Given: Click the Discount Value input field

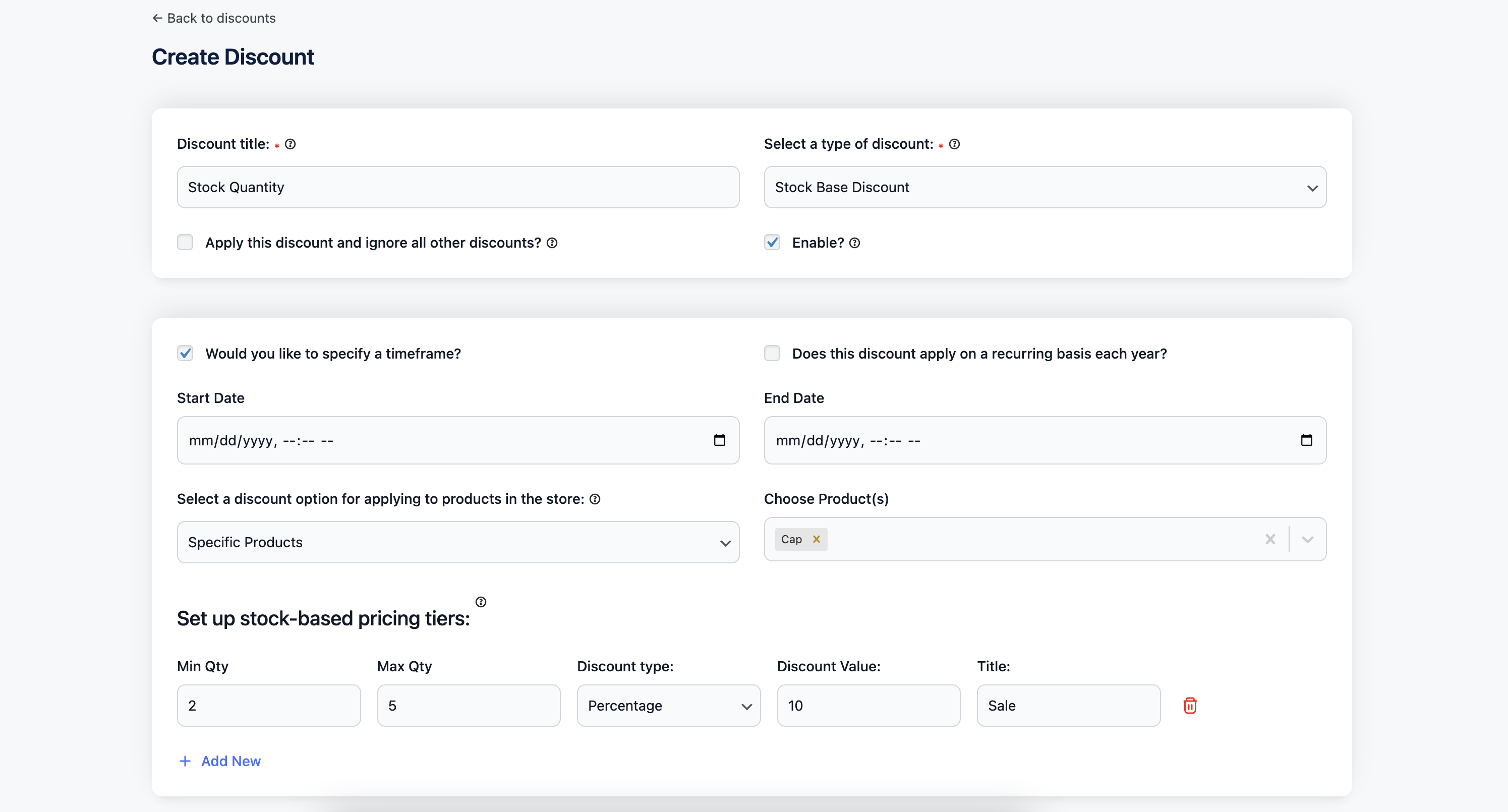Looking at the screenshot, I should coord(868,706).
